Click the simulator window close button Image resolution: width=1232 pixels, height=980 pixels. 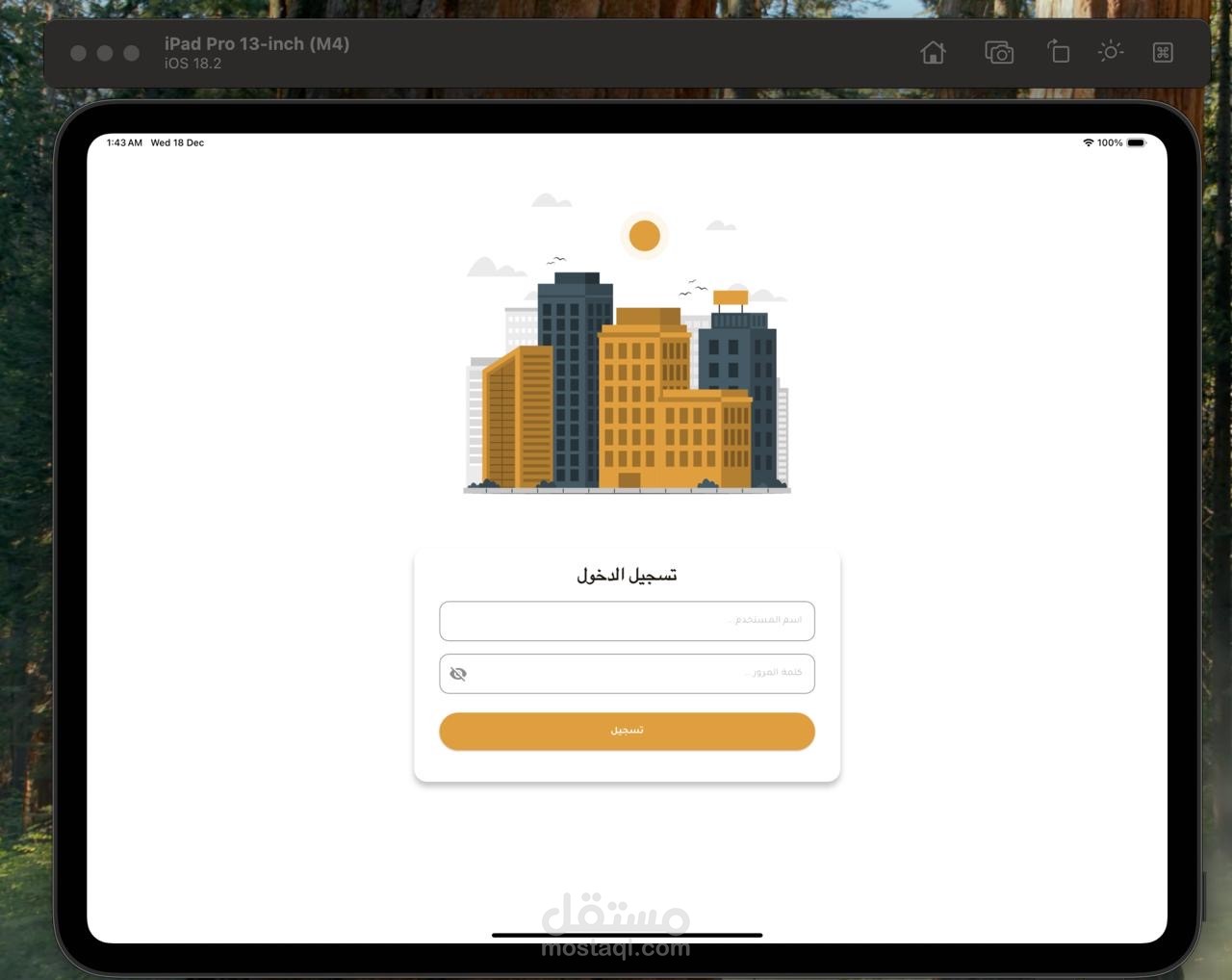point(79,53)
